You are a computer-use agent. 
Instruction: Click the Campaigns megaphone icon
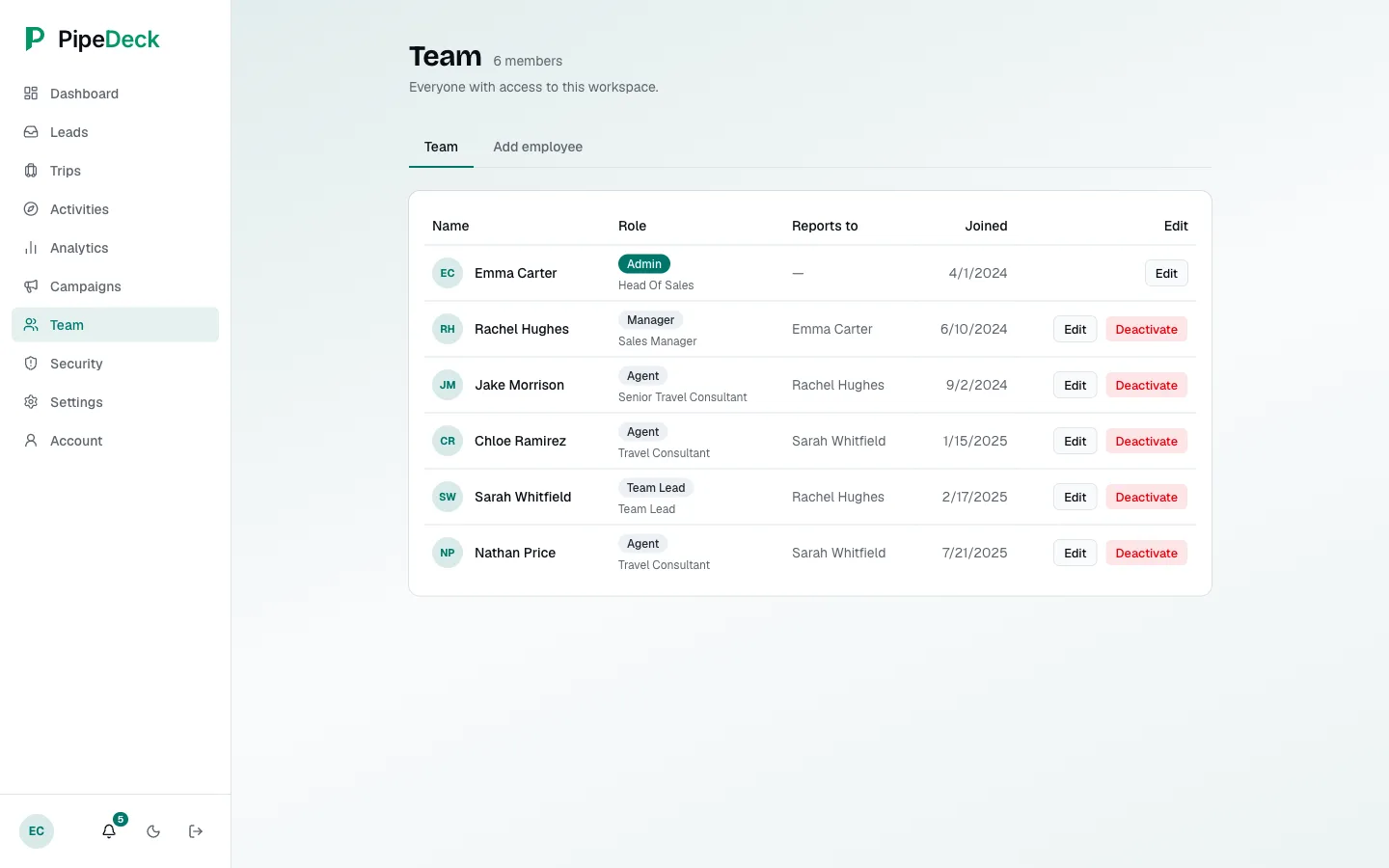point(31,286)
